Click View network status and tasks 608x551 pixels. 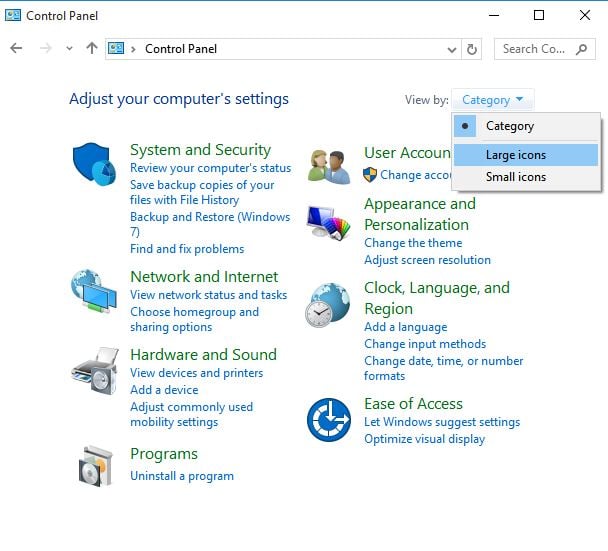(x=208, y=295)
